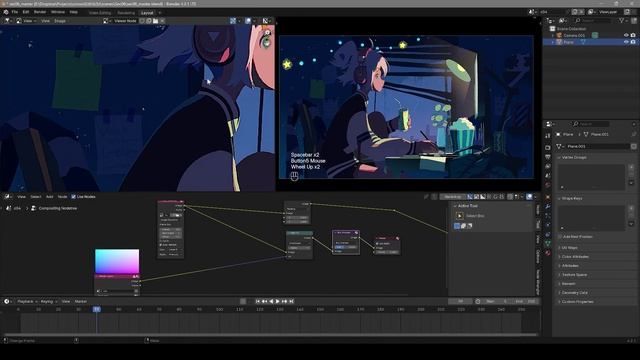Open the Help menu
640x360 pixels.
click(73, 12)
